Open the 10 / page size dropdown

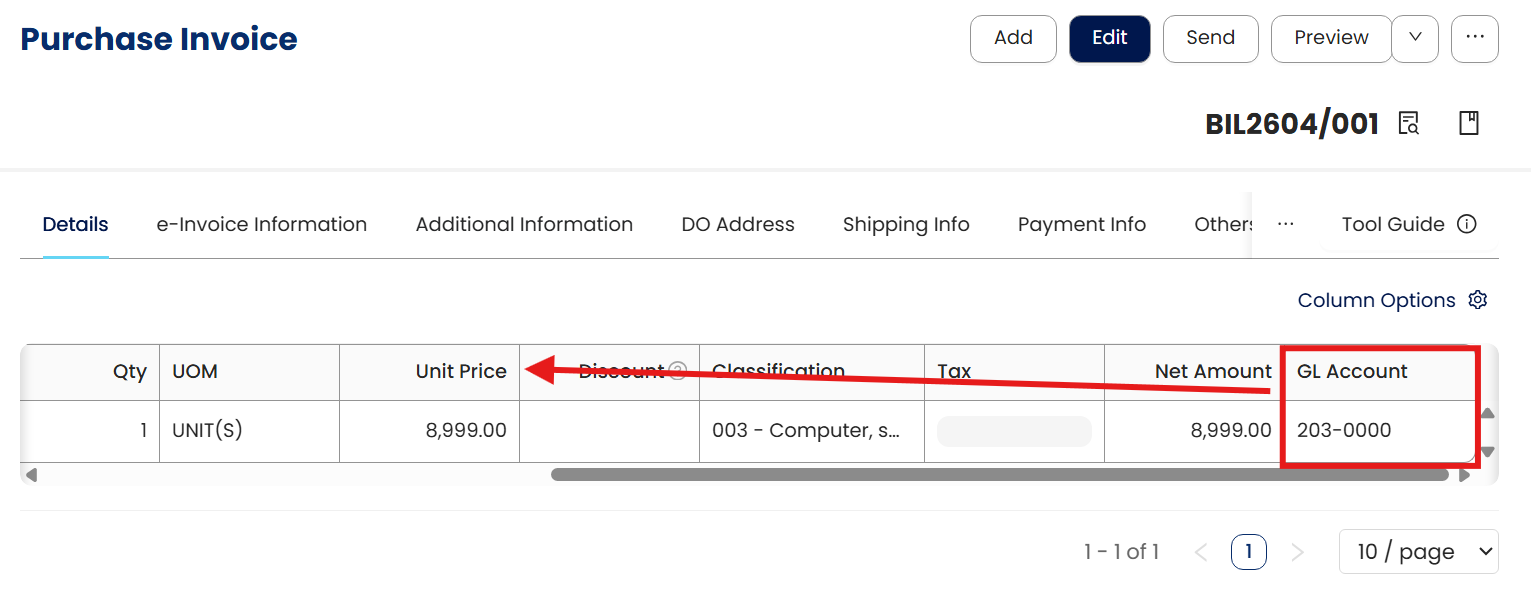pos(1418,551)
